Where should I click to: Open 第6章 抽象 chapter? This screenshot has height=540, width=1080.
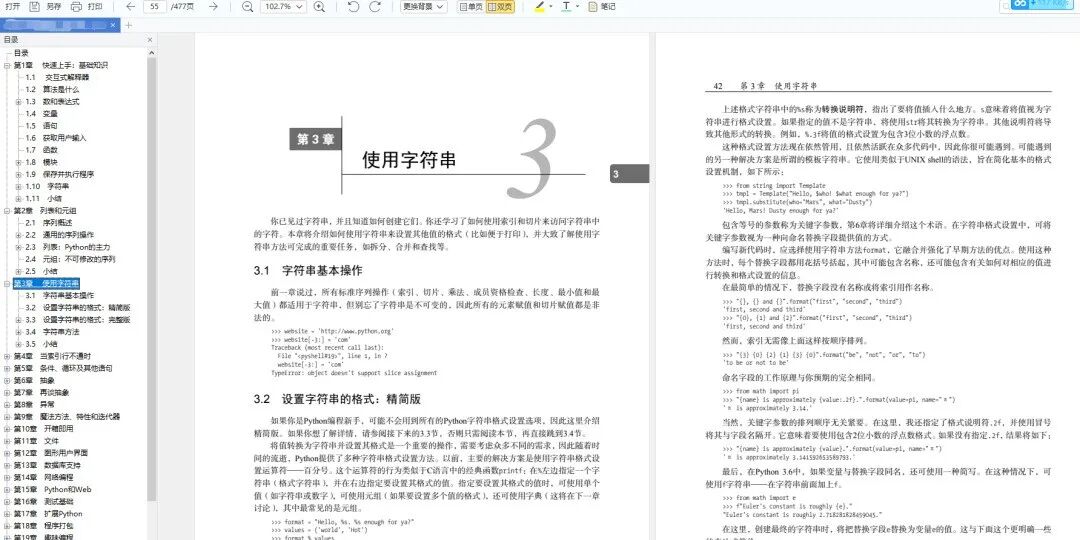[34, 380]
